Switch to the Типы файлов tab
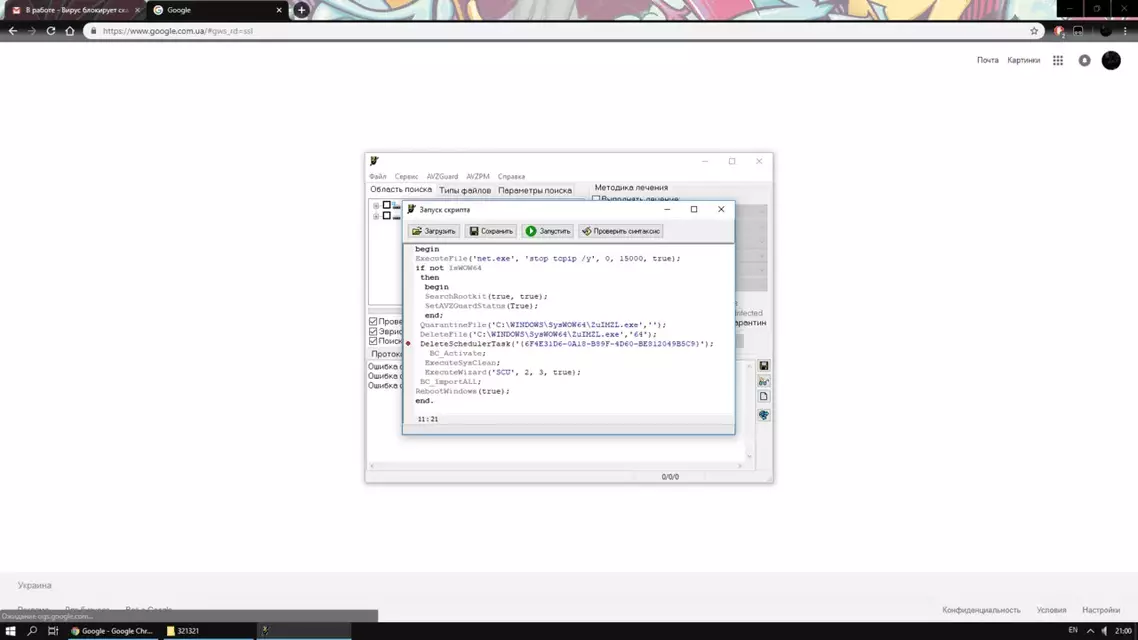This screenshot has width=1138, height=640. click(x=464, y=190)
